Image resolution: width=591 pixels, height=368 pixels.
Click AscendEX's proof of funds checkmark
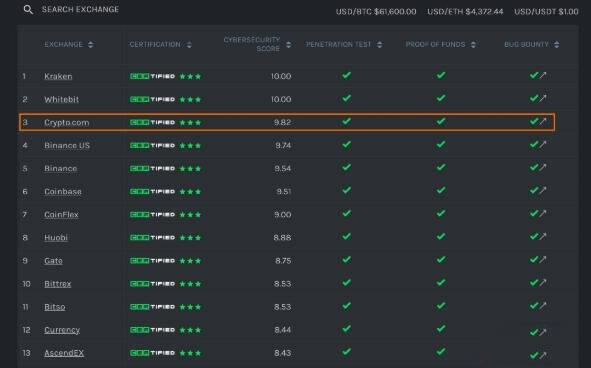441,352
